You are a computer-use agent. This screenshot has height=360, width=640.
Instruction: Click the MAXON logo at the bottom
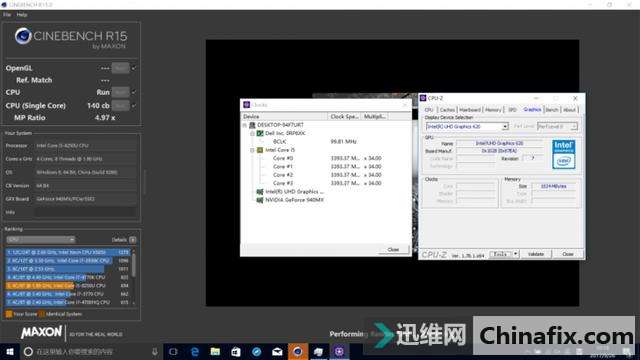click(41, 332)
